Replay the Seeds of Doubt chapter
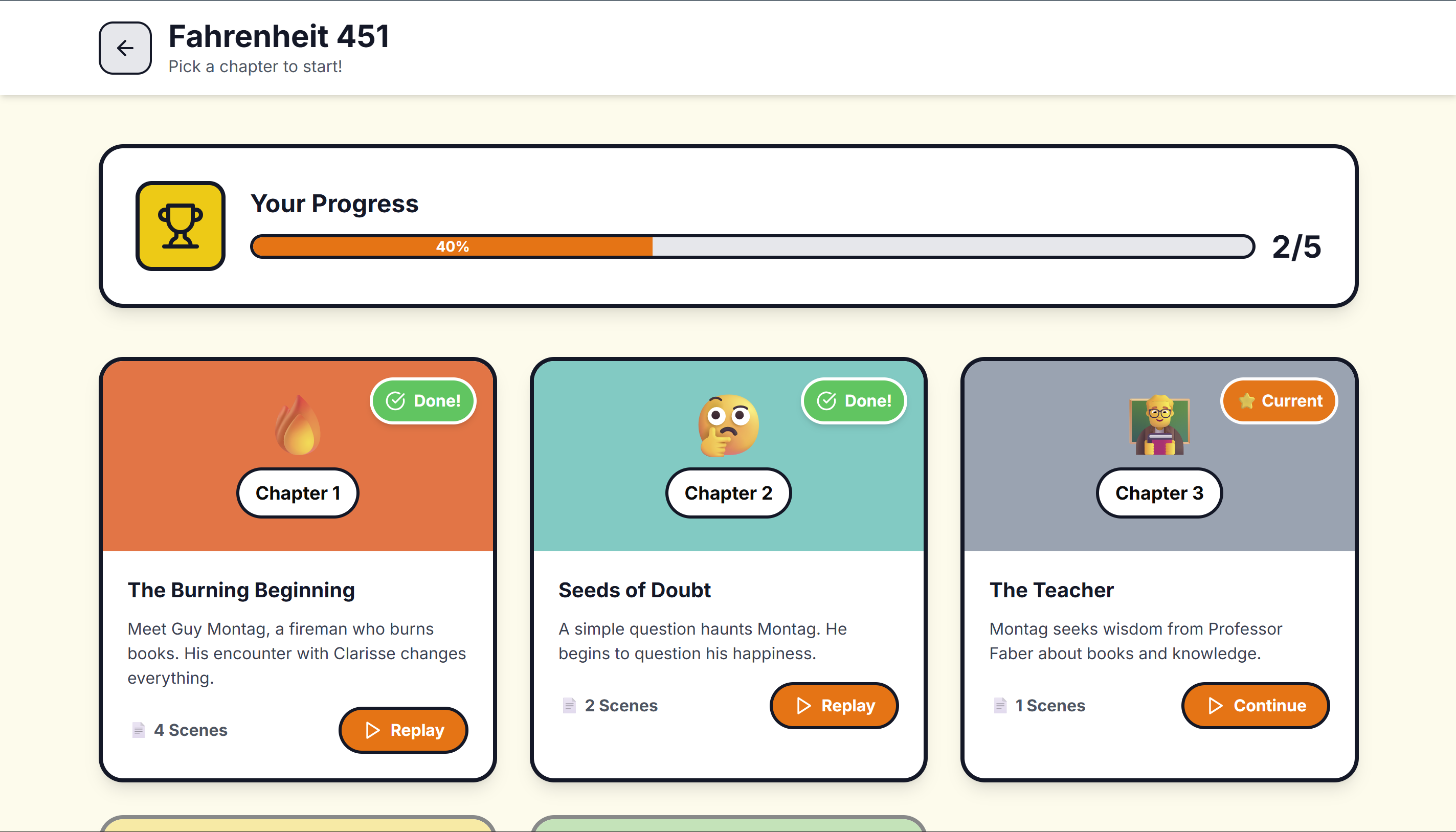The image size is (1456, 832). pos(834,705)
